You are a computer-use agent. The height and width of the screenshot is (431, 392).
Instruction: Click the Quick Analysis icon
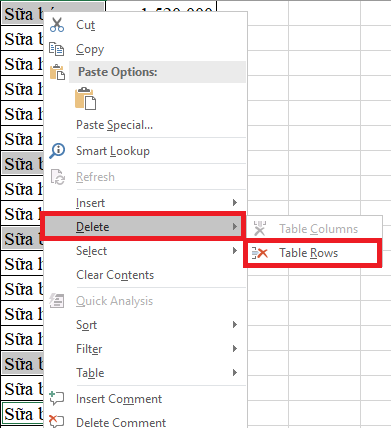tap(57, 301)
